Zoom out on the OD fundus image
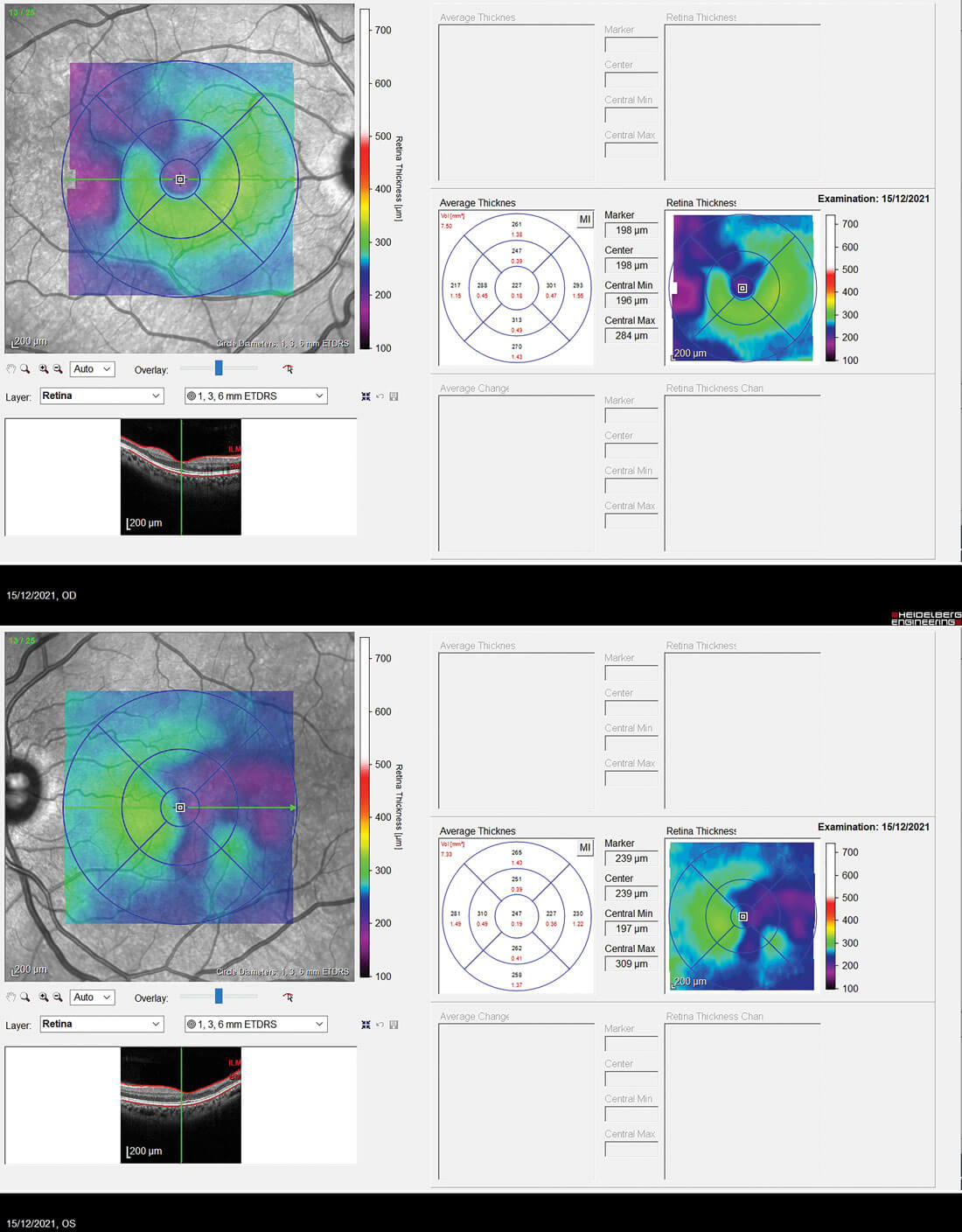 pos(58,369)
